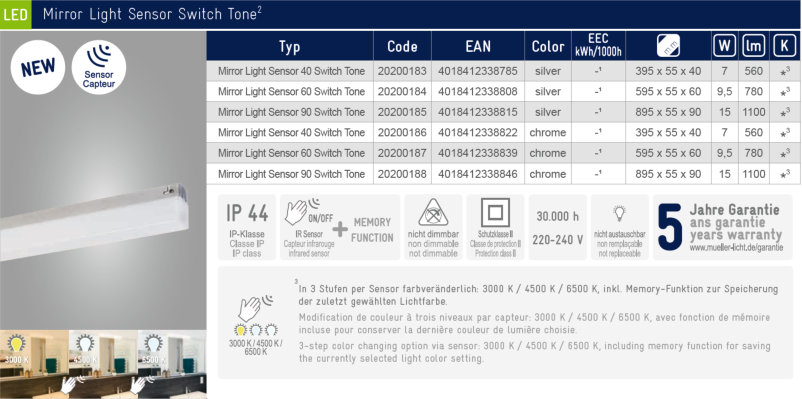Open www.mueller-licht.de/garantie link

(x=736, y=247)
